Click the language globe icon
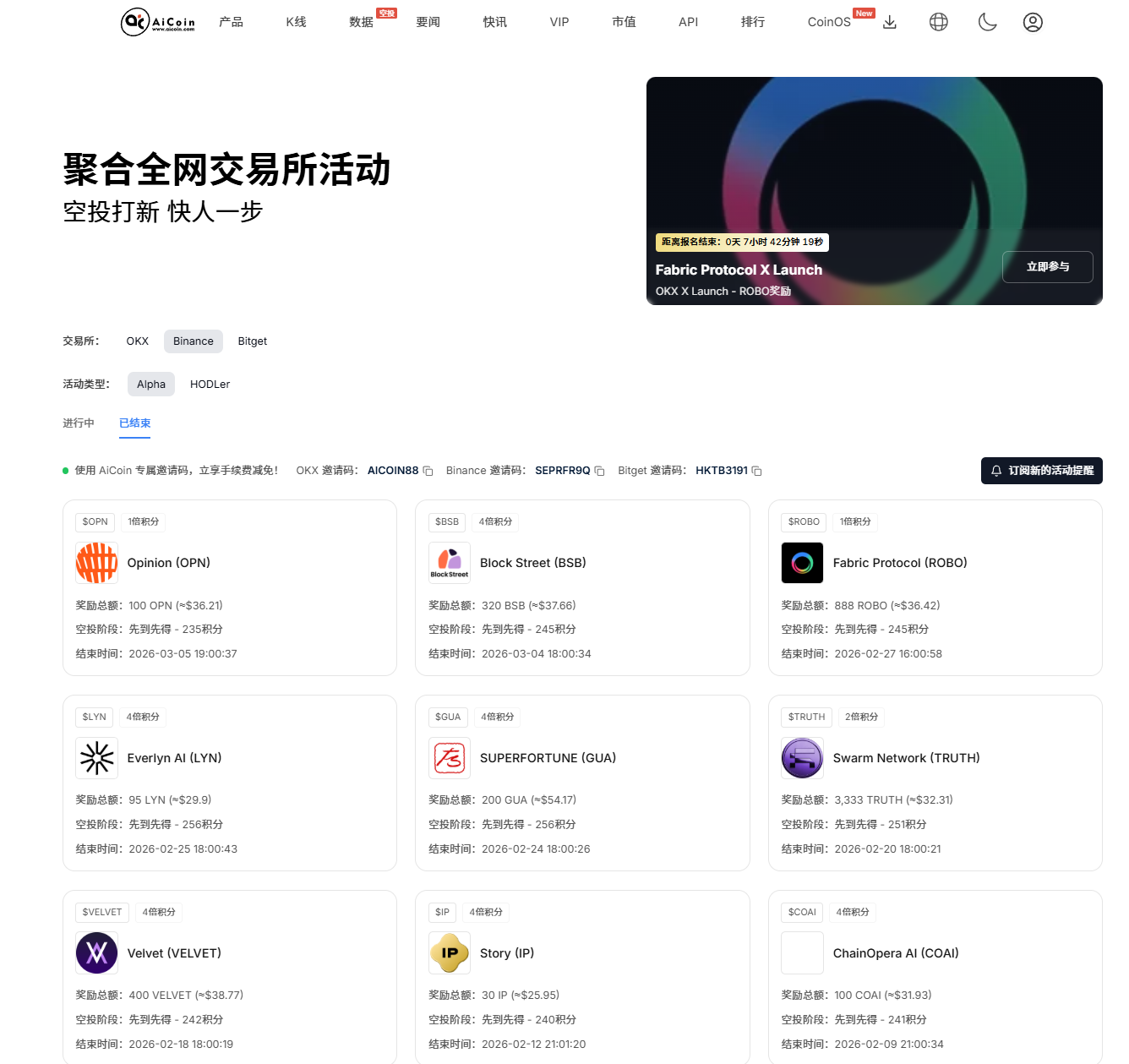1129x1064 pixels. pos(938,22)
